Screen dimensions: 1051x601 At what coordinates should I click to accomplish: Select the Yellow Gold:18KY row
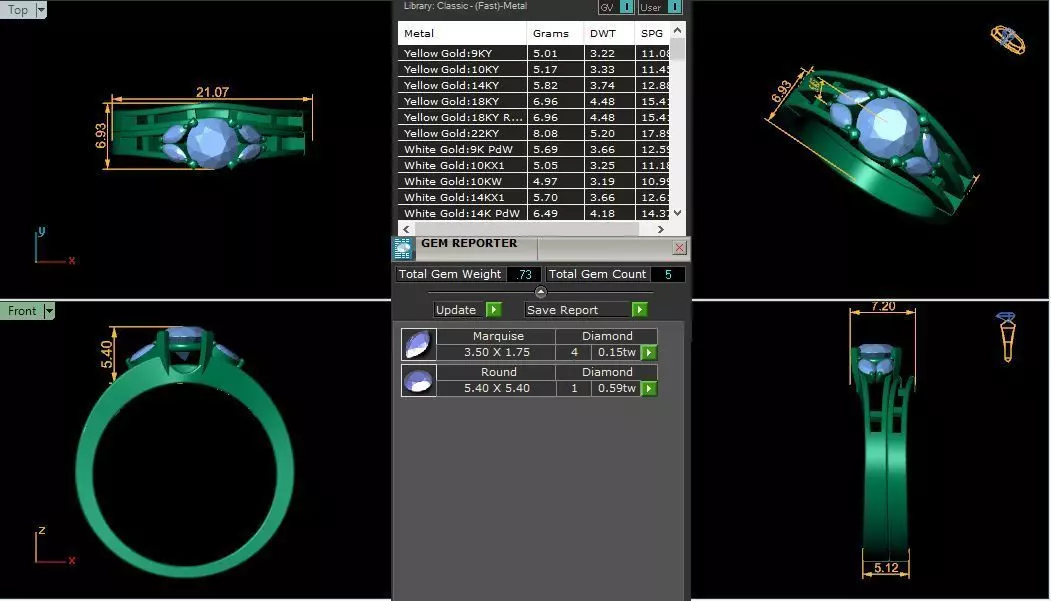point(534,101)
